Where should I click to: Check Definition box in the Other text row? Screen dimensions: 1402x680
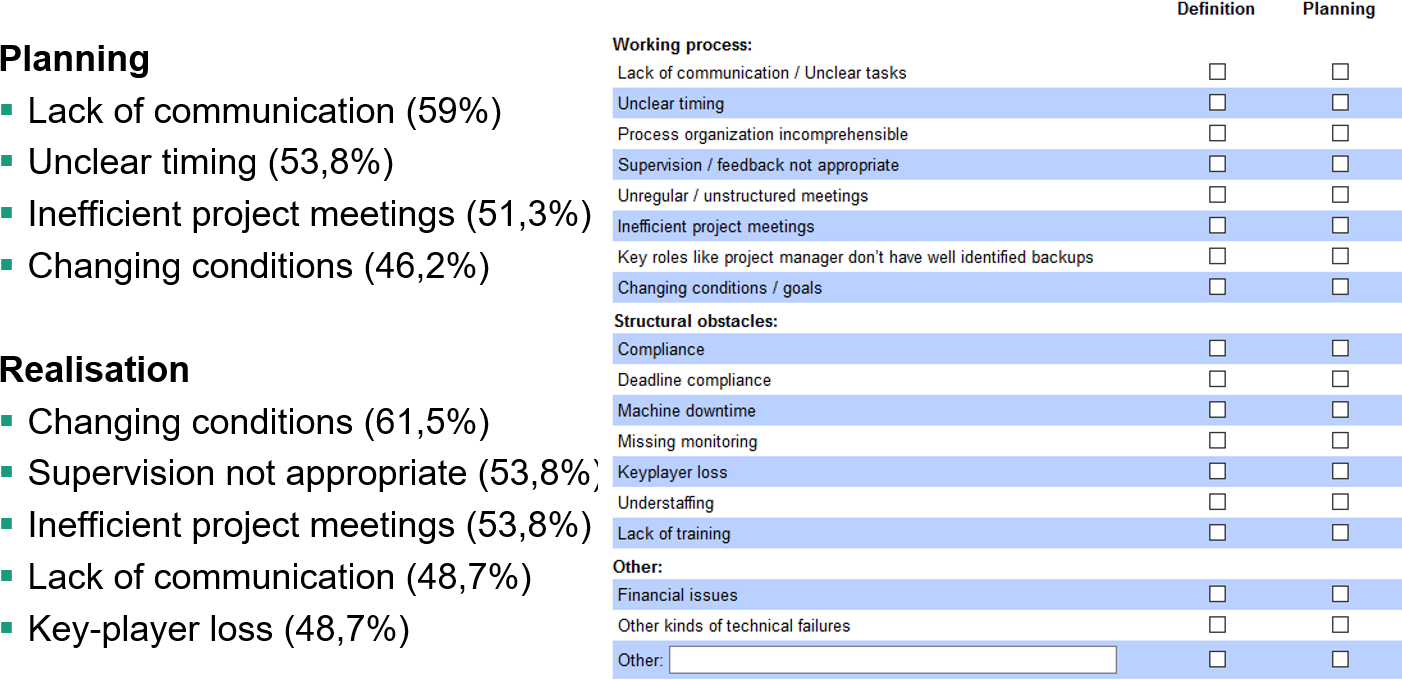click(1217, 659)
